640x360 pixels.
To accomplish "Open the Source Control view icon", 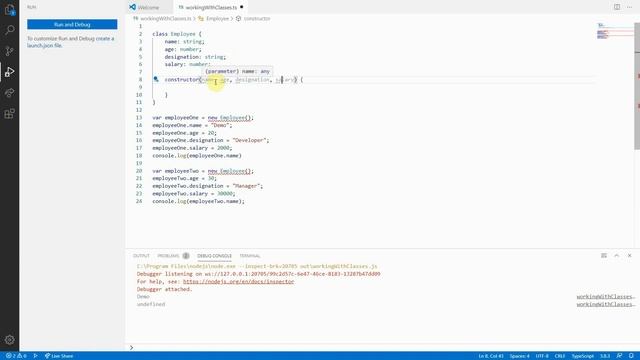I will (x=9, y=51).
